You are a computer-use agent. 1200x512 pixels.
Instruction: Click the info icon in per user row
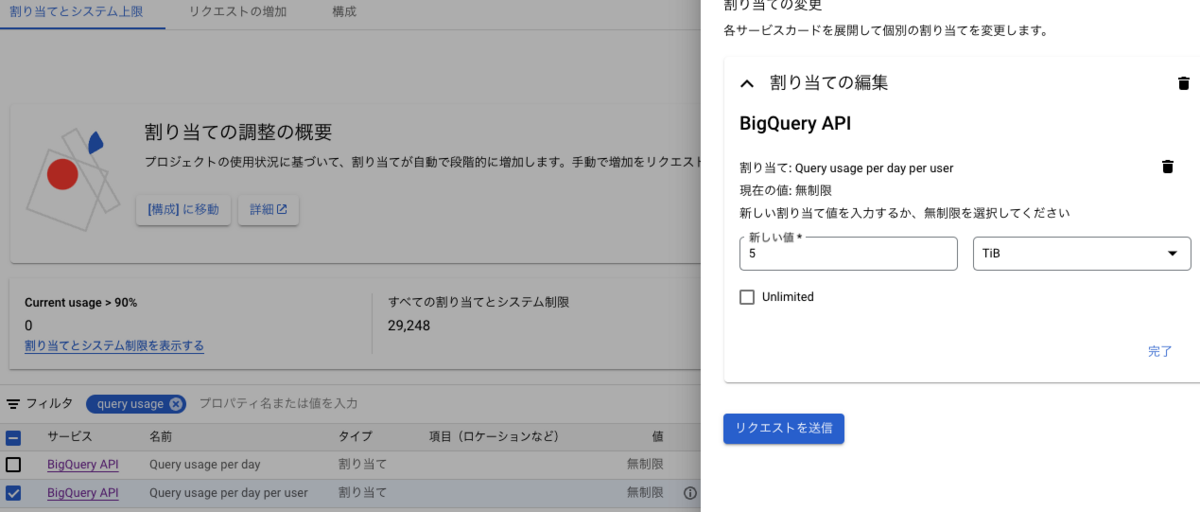[x=690, y=493]
